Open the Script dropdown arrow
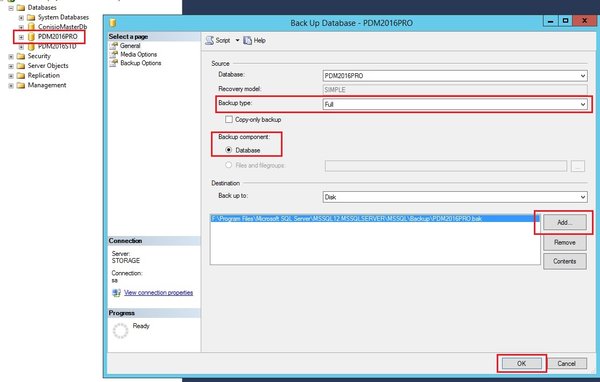 click(x=237, y=40)
